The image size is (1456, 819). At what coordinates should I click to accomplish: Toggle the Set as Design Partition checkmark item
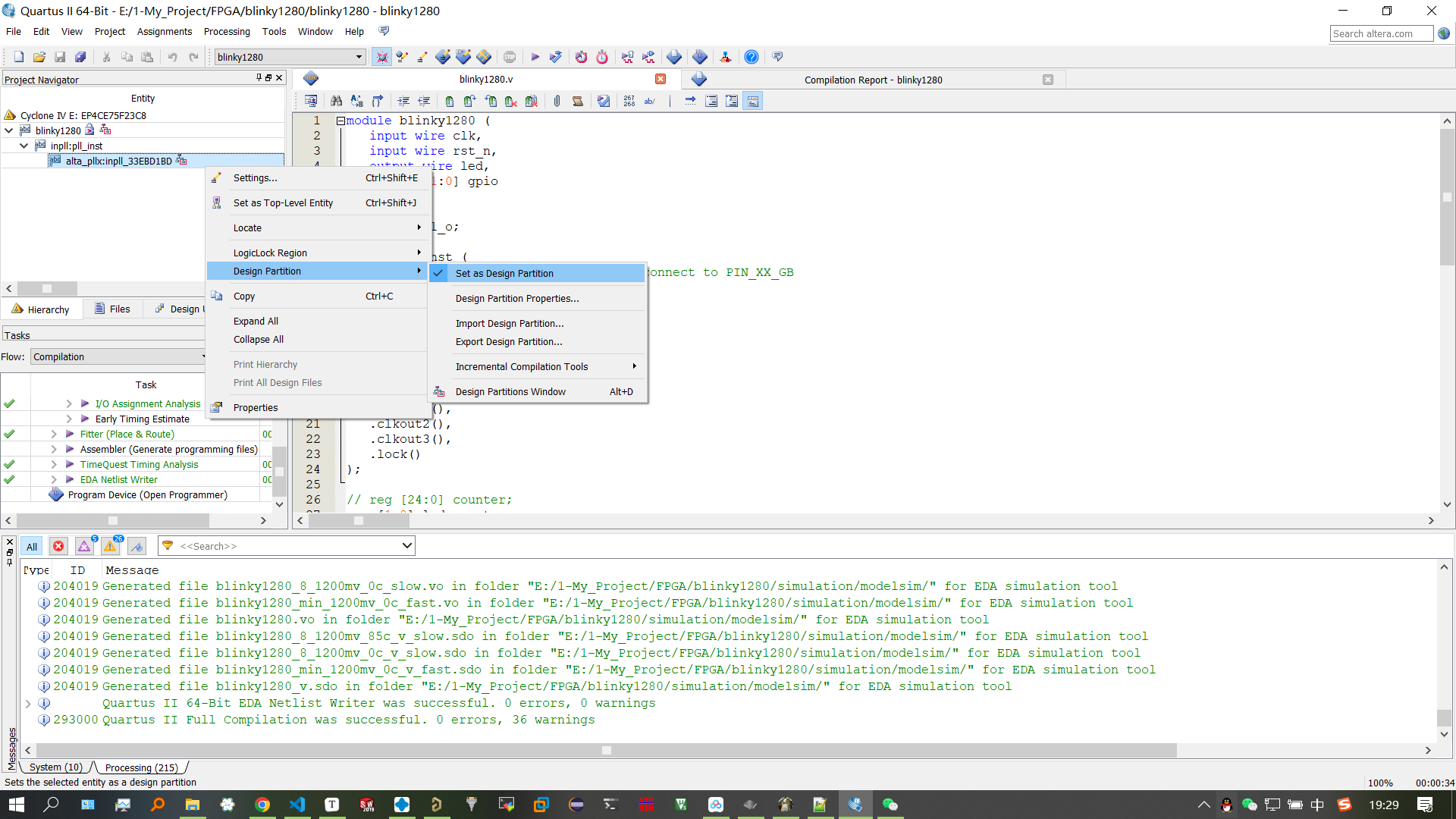537,273
